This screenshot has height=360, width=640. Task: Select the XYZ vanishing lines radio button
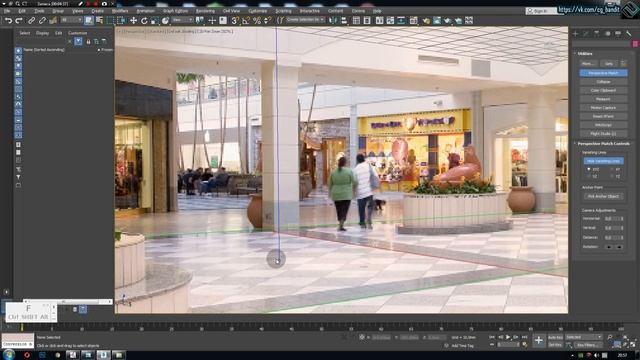[589, 169]
